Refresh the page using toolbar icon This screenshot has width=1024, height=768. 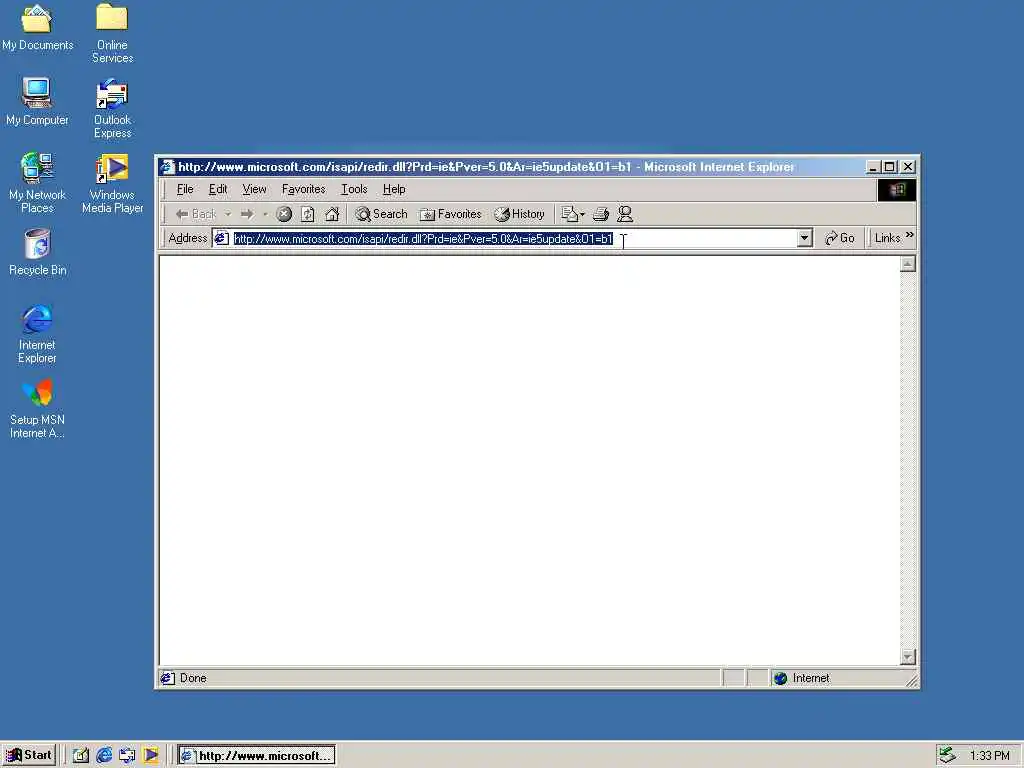point(308,214)
